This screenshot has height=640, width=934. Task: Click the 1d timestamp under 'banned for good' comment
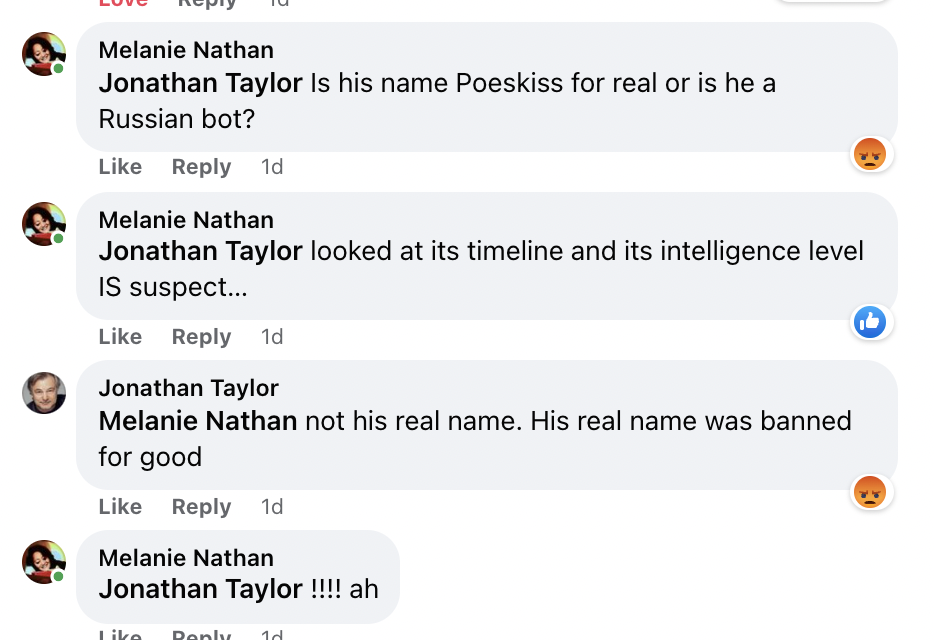click(272, 507)
